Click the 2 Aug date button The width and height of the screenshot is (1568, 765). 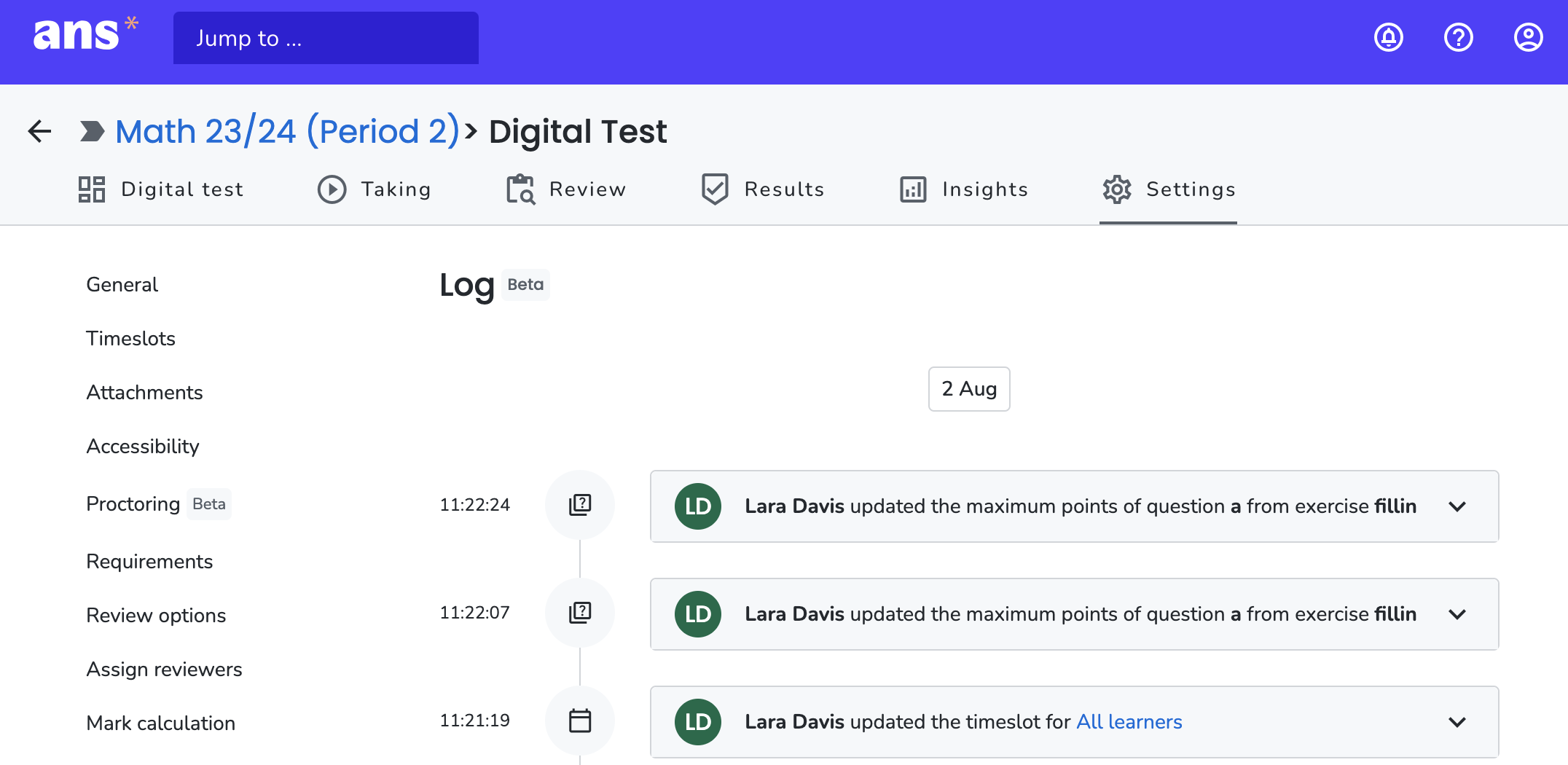(x=969, y=389)
